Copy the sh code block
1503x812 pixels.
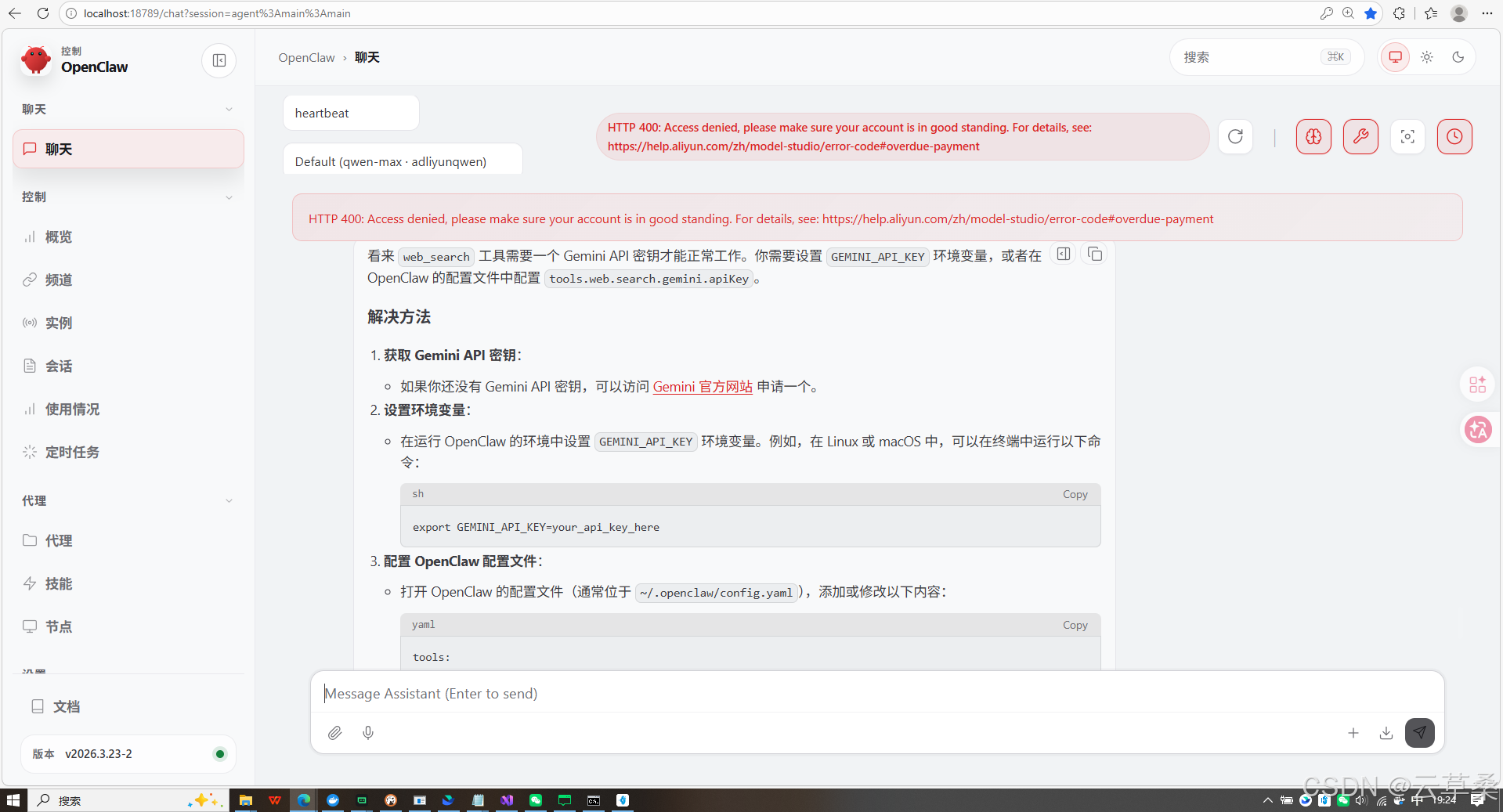coord(1075,494)
